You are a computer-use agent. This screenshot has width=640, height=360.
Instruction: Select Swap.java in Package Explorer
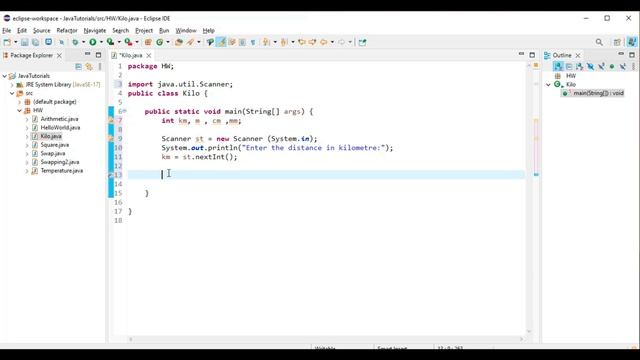[53, 153]
